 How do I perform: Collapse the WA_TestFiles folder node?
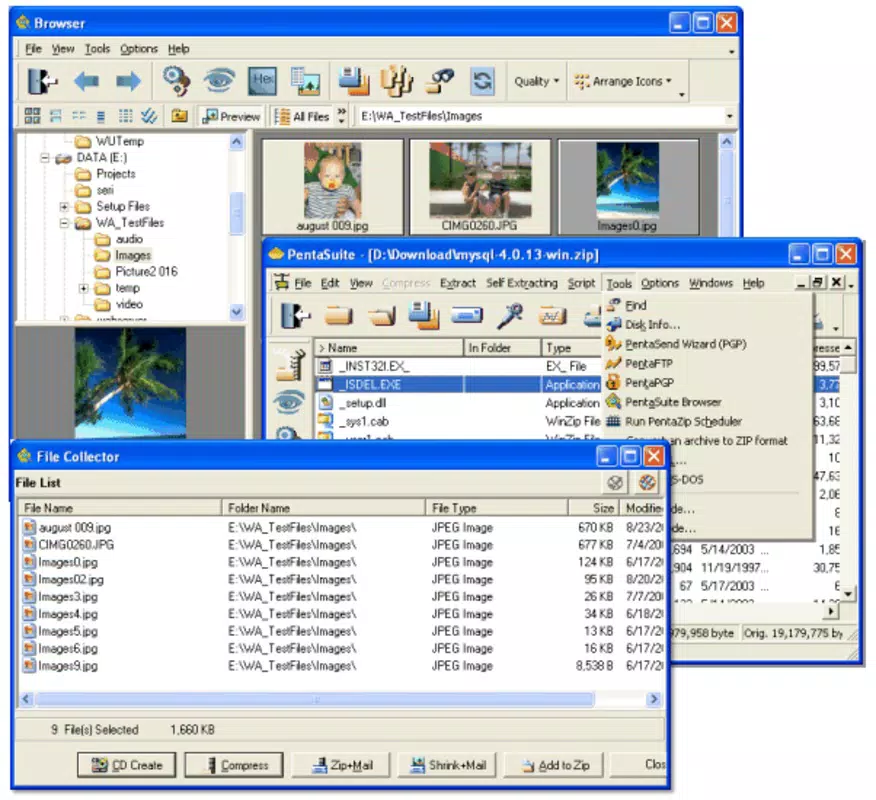click(x=64, y=223)
